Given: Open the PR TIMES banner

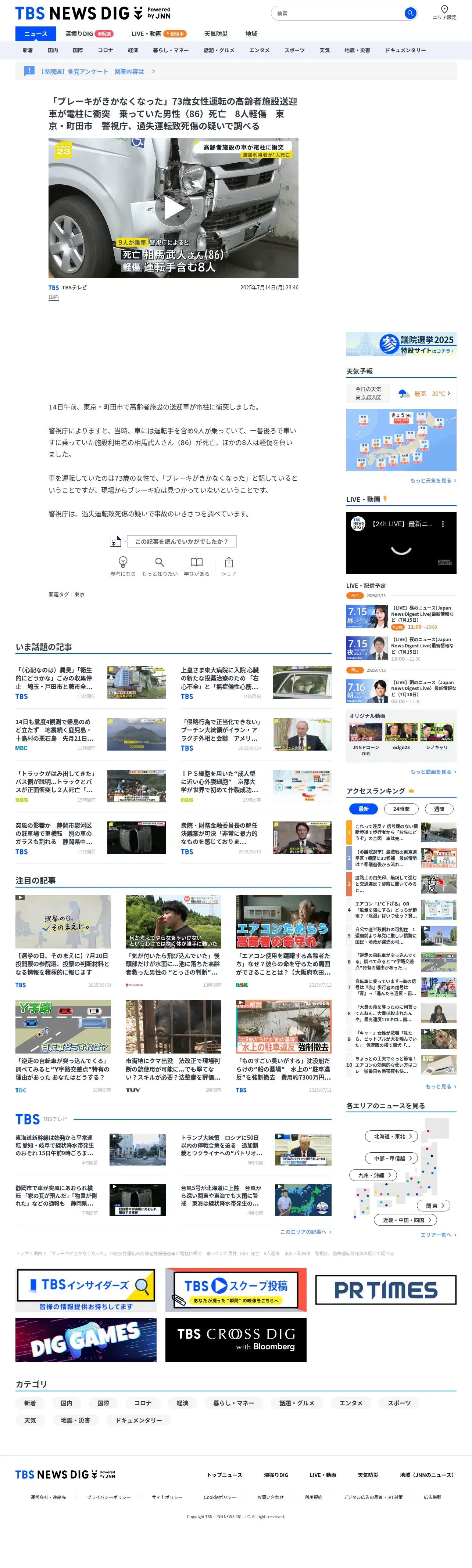Looking at the screenshot, I should (386, 1290).
